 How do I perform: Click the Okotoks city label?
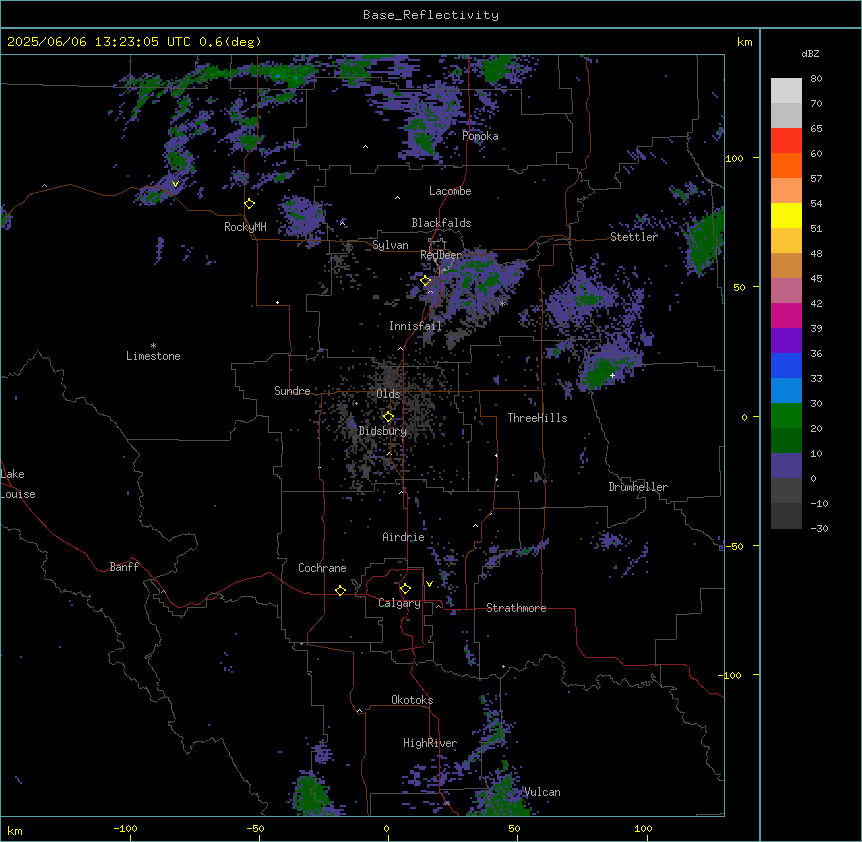click(x=412, y=700)
